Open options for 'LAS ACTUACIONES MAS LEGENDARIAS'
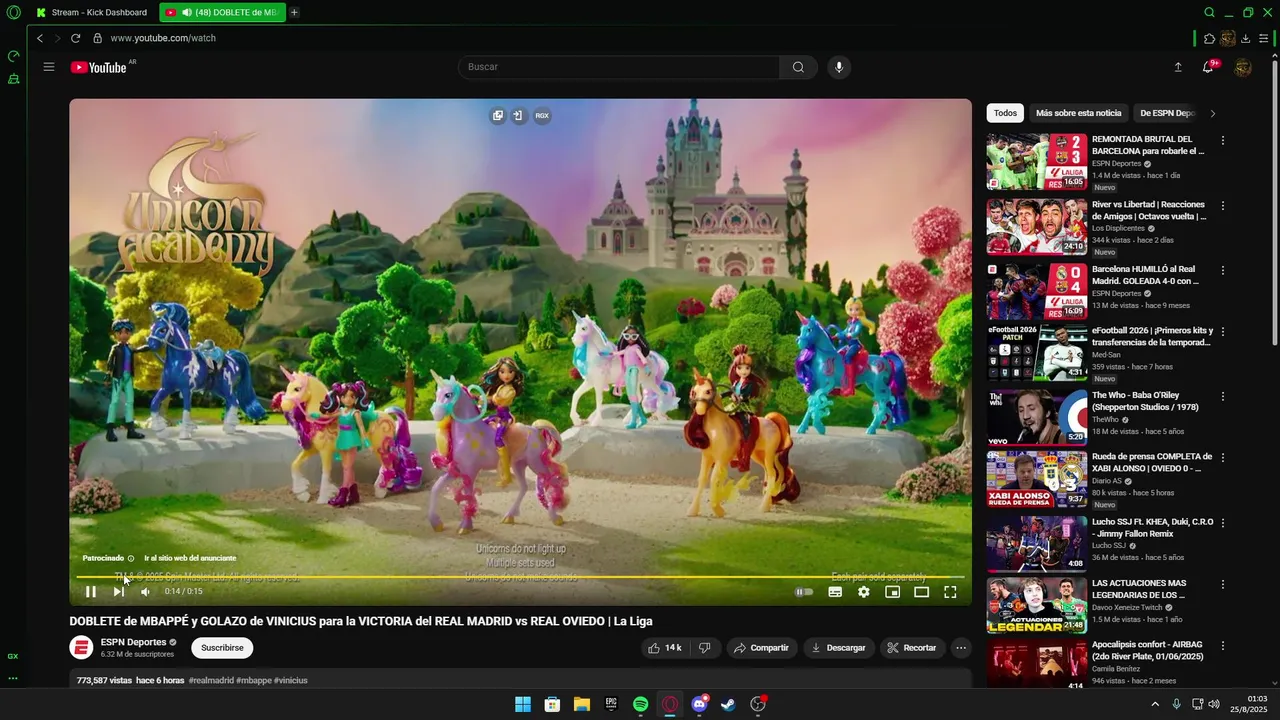Viewport: 1280px width, 720px height. point(1222,584)
